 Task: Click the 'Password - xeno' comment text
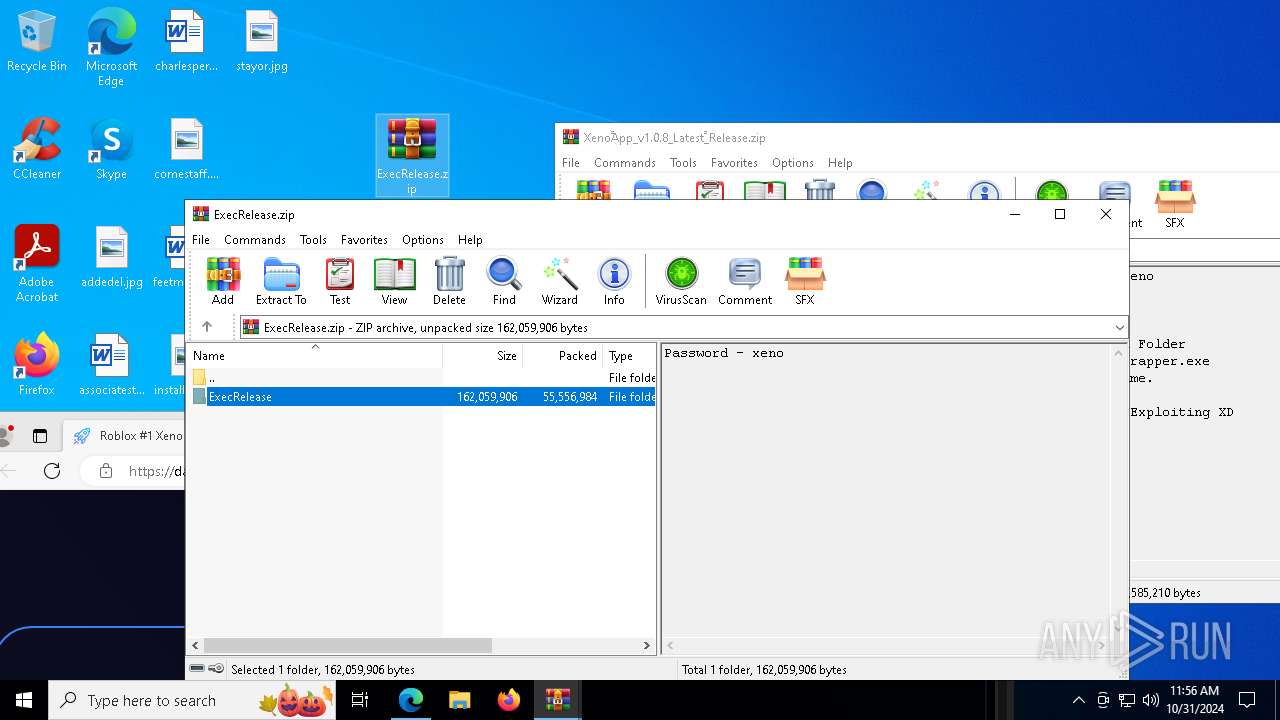724,353
